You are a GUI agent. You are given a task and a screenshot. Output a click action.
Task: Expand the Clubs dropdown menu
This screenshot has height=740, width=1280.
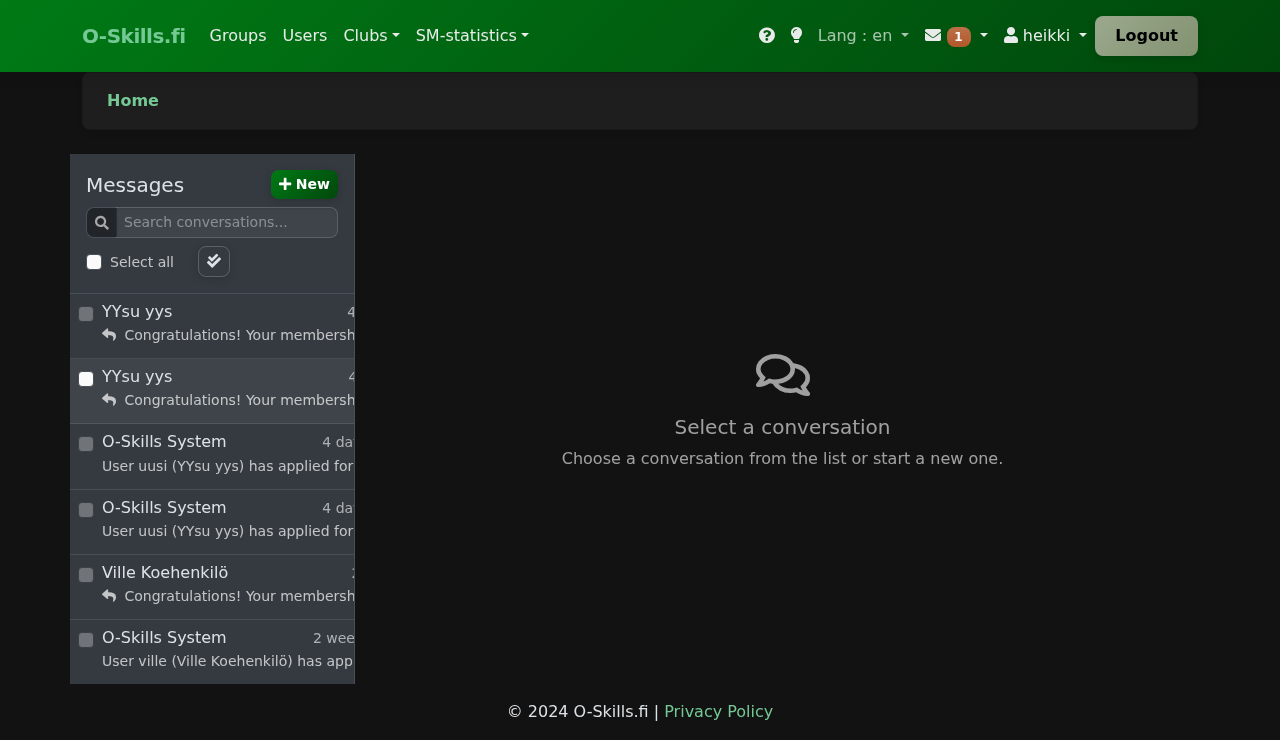click(371, 36)
